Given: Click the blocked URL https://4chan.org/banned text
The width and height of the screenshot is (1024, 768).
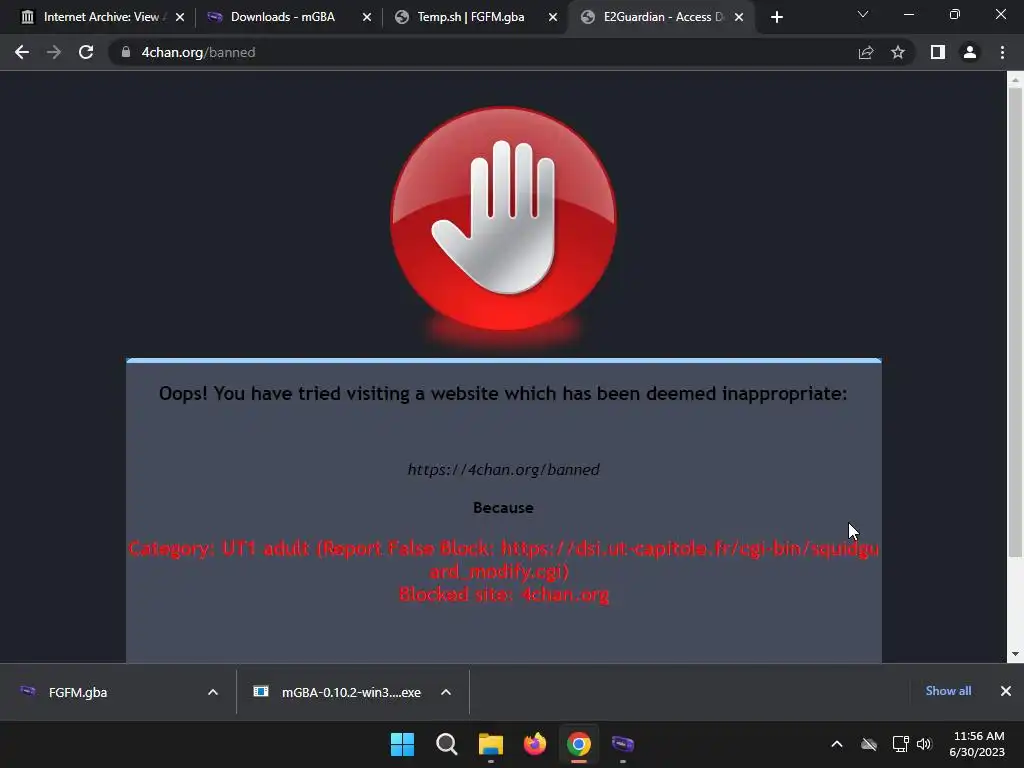Looking at the screenshot, I should [504, 470].
